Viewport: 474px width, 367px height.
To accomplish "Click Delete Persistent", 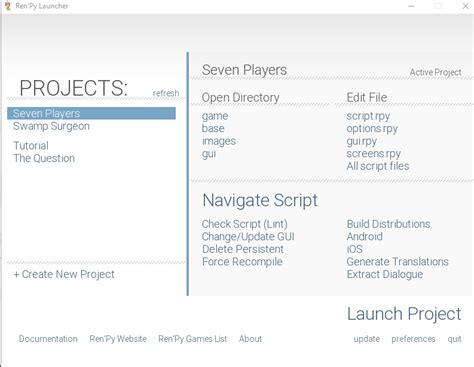I will point(243,249).
